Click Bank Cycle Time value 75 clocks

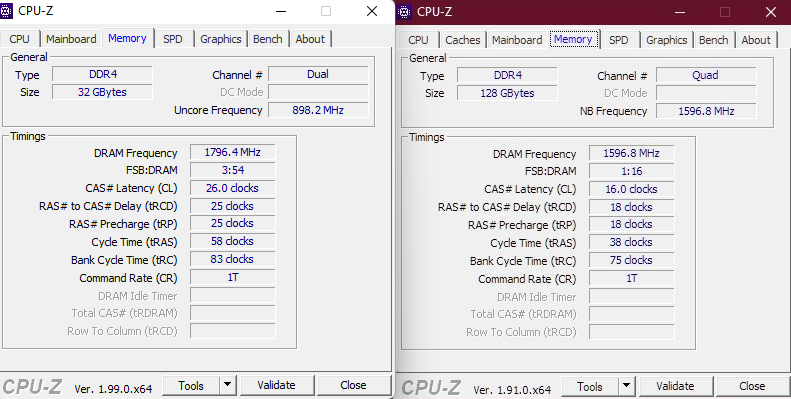pyautogui.click(x=632, y=260)
